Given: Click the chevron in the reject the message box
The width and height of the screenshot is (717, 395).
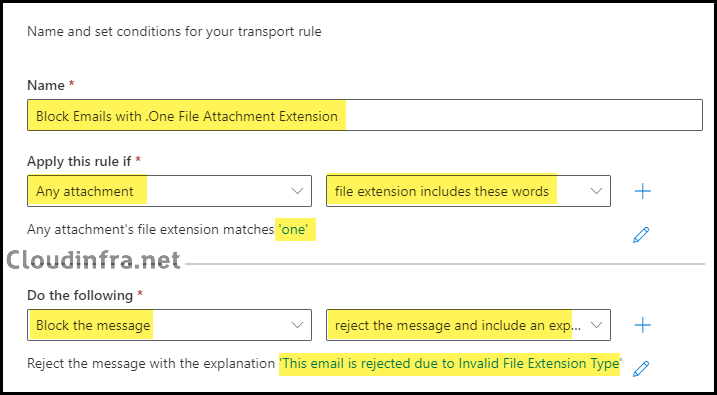Looking at the screenshot, I should pos(596,325).
